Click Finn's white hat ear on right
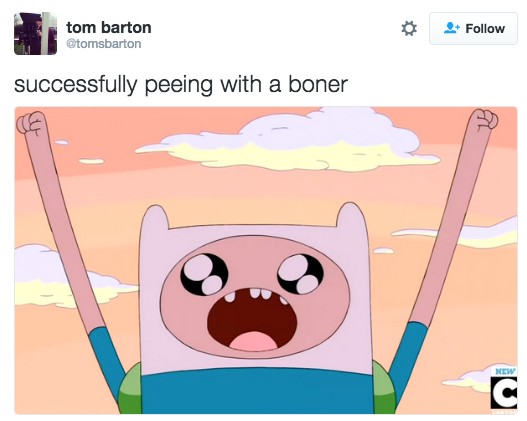This screenshot has height=421, width=527. (x=351, y=216)
